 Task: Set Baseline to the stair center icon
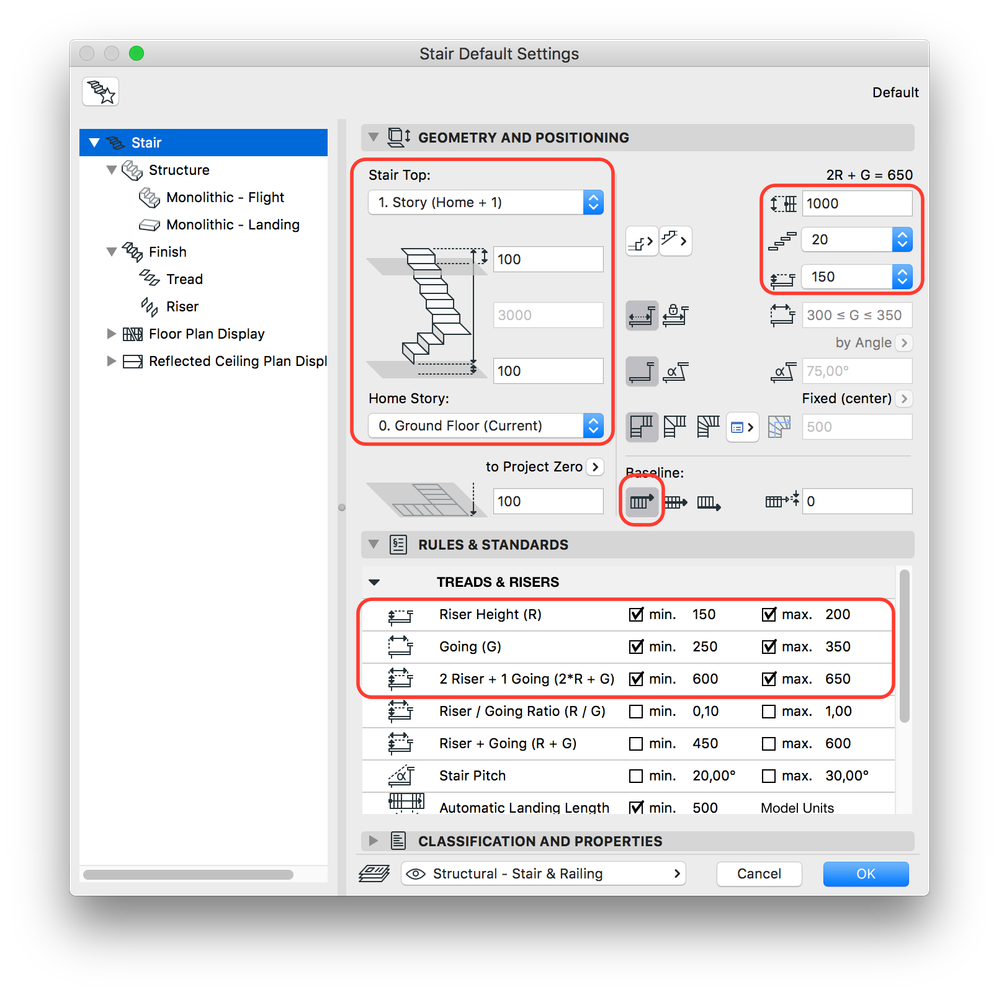click(674, 501)
